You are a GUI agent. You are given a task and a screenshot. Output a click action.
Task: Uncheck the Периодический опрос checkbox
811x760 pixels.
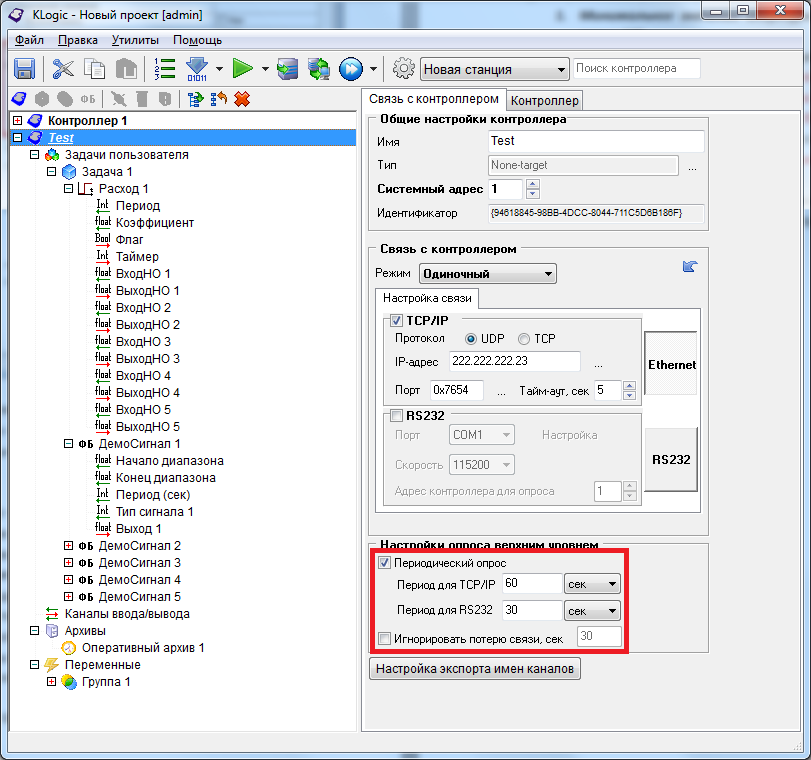point(385,563)
